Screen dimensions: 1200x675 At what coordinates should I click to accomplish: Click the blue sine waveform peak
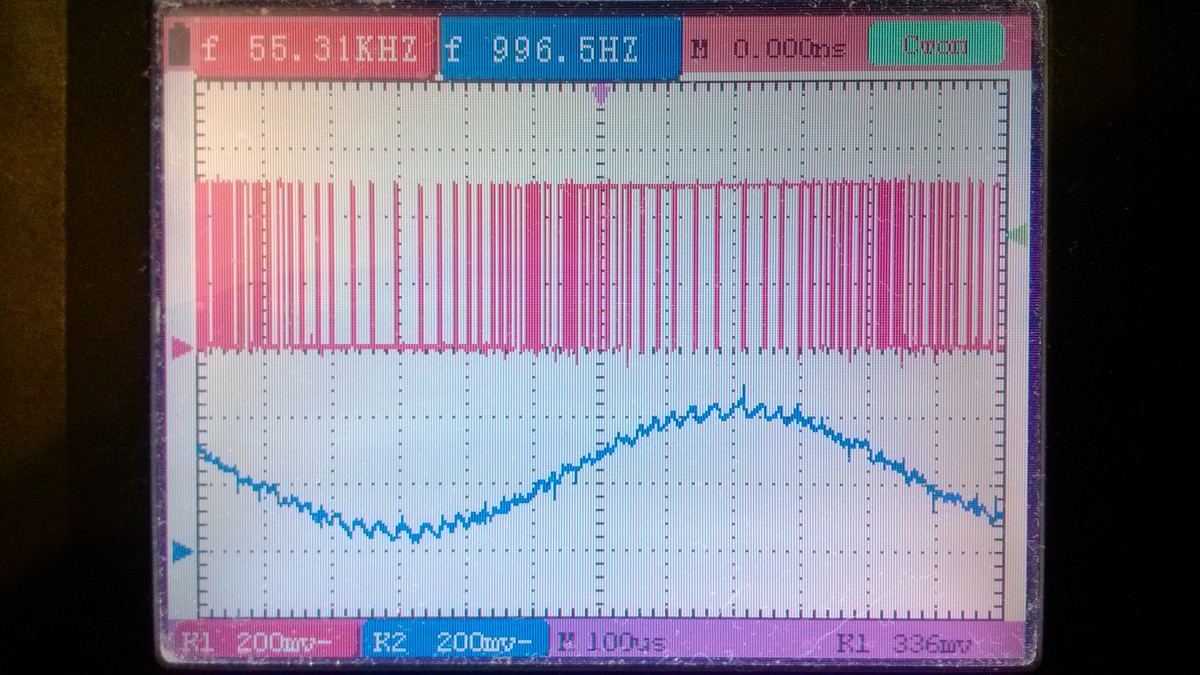coord(741,404)
